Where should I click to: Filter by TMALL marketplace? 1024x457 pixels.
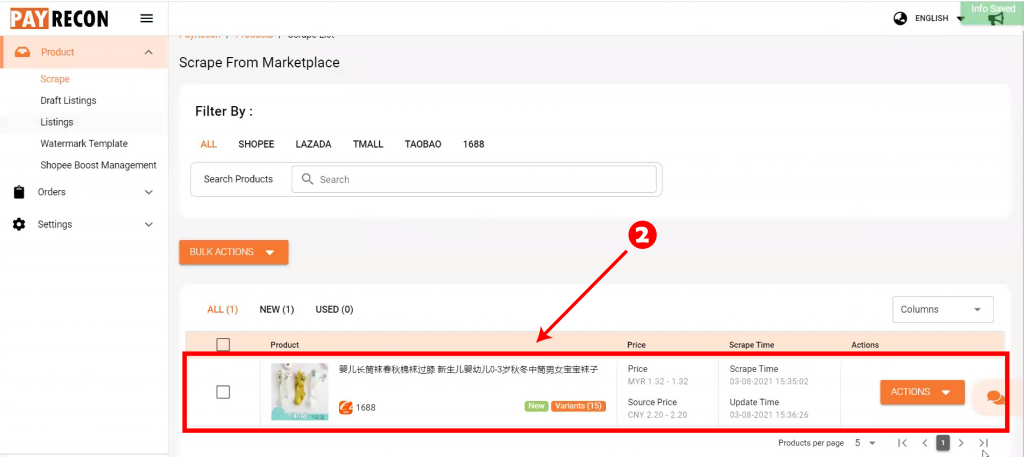click(x=368, y=144)
